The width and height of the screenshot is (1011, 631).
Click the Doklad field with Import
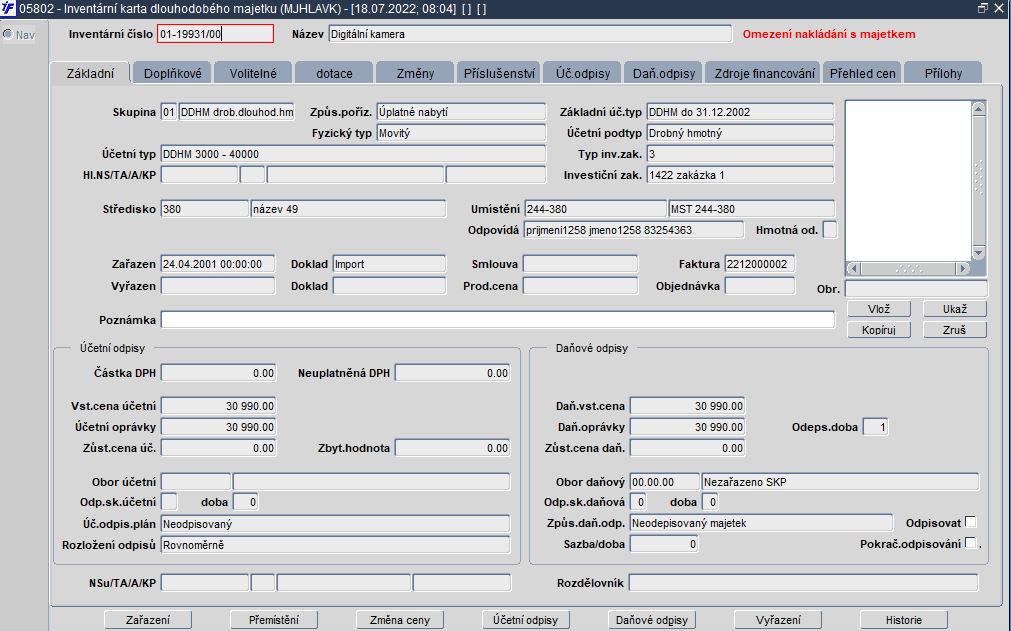tap(389, 264)
